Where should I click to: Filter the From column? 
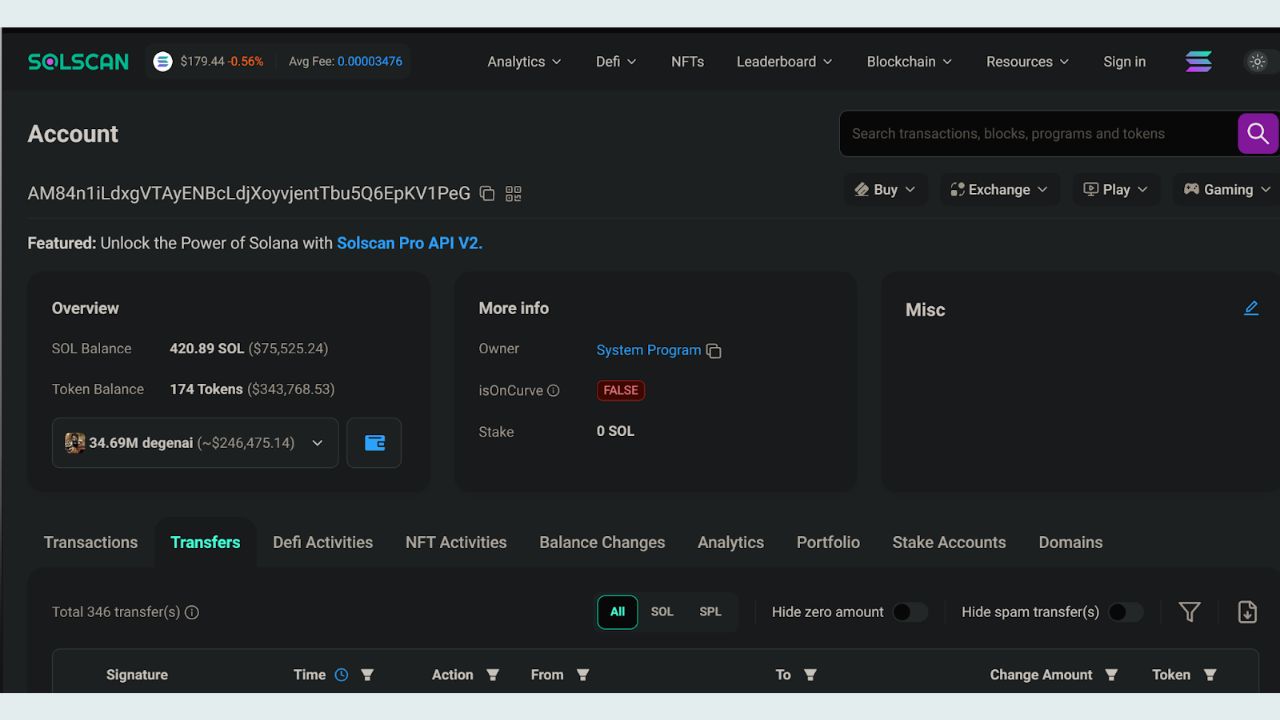(583, 675)
